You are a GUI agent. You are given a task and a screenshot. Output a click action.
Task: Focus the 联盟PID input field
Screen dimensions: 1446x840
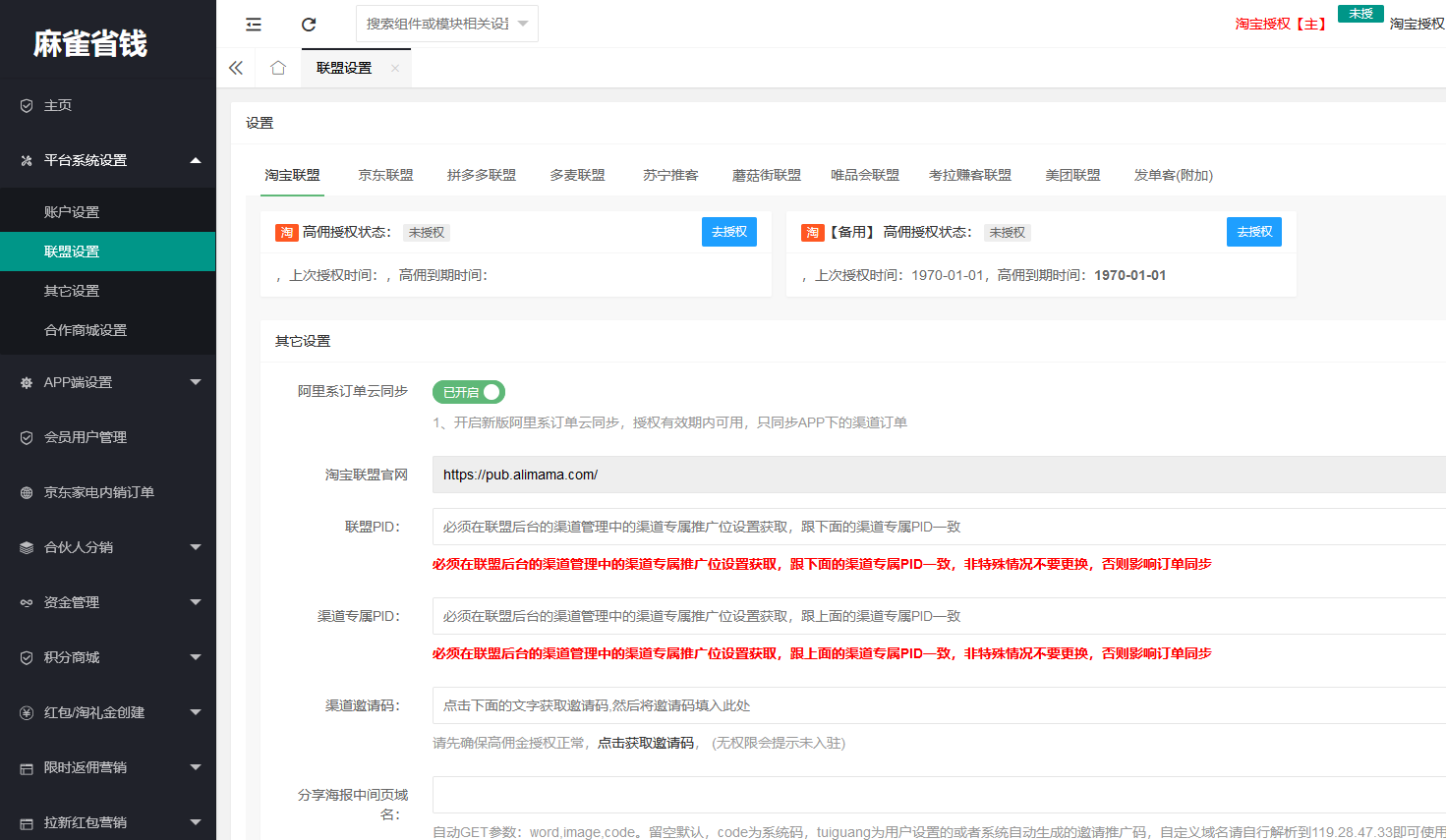(939, 527)
